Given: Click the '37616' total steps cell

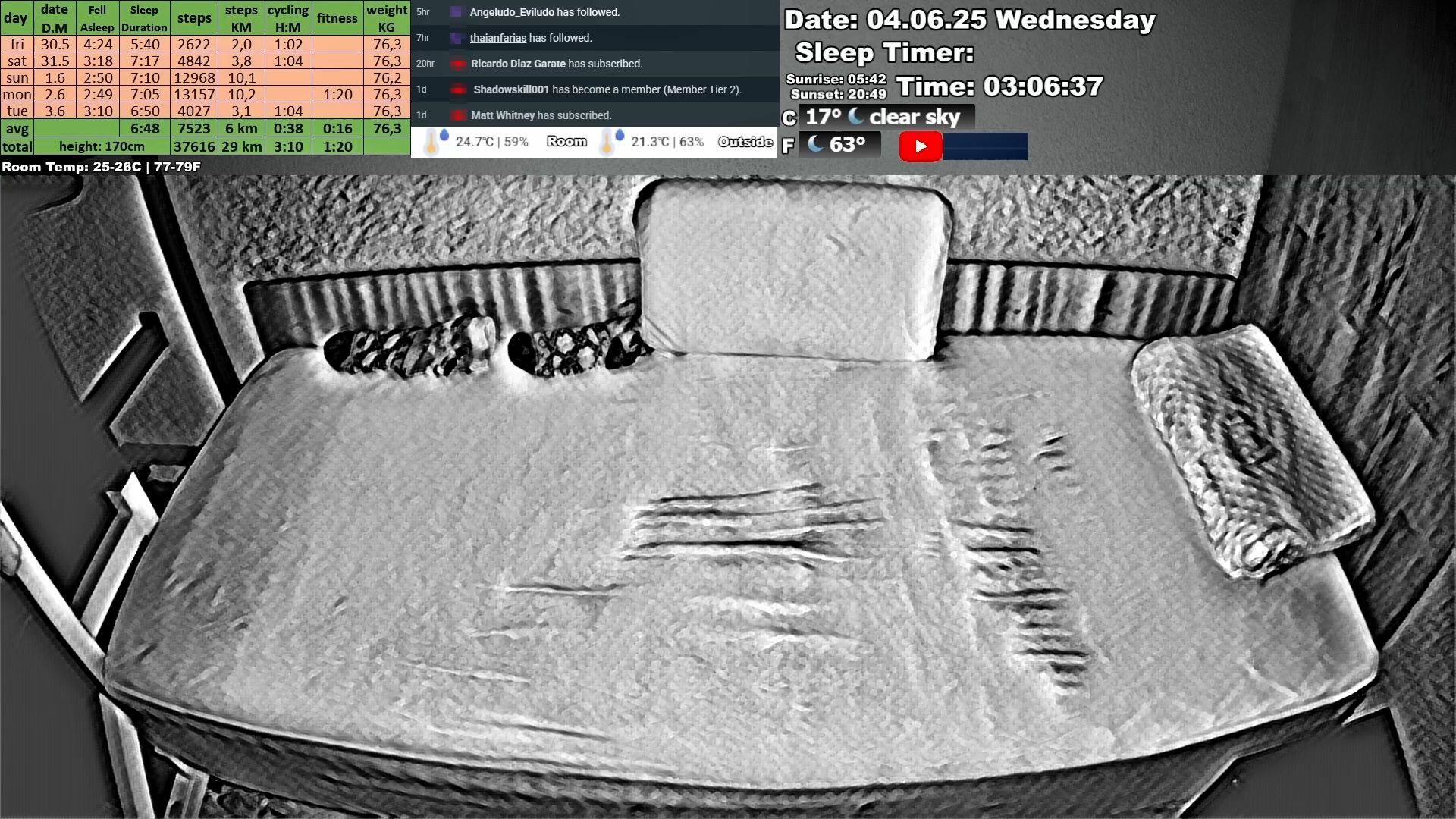Looking at the screenshot, I should (194, 146).
